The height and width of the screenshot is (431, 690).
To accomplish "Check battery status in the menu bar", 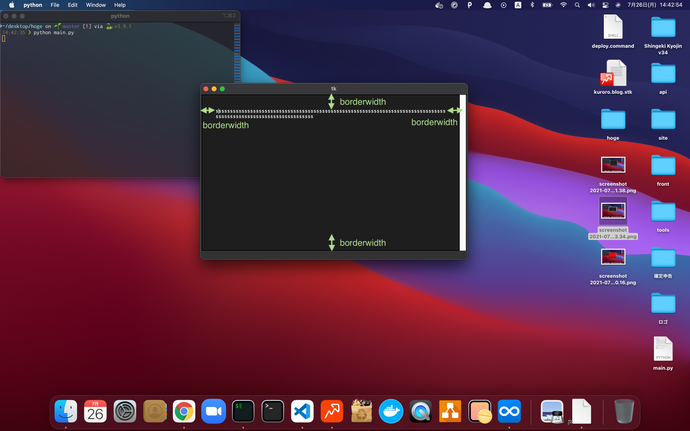I will click(547, 5).
